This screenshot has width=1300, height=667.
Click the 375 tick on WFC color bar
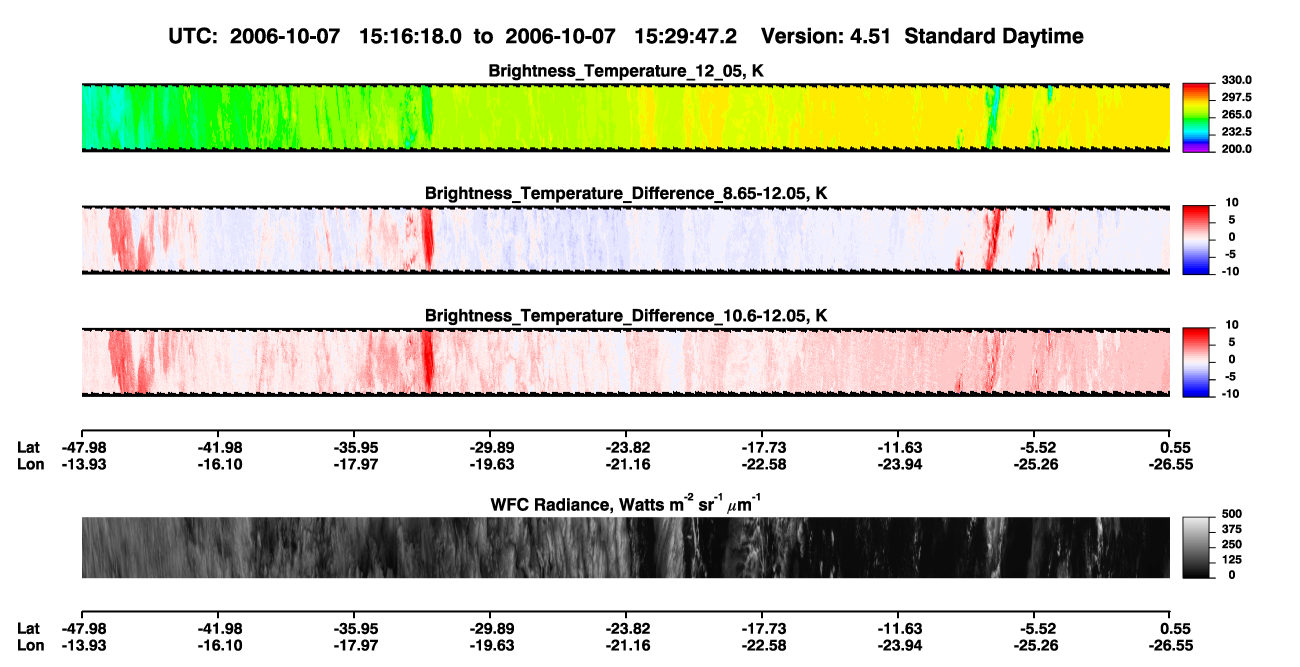(1232, 528)
